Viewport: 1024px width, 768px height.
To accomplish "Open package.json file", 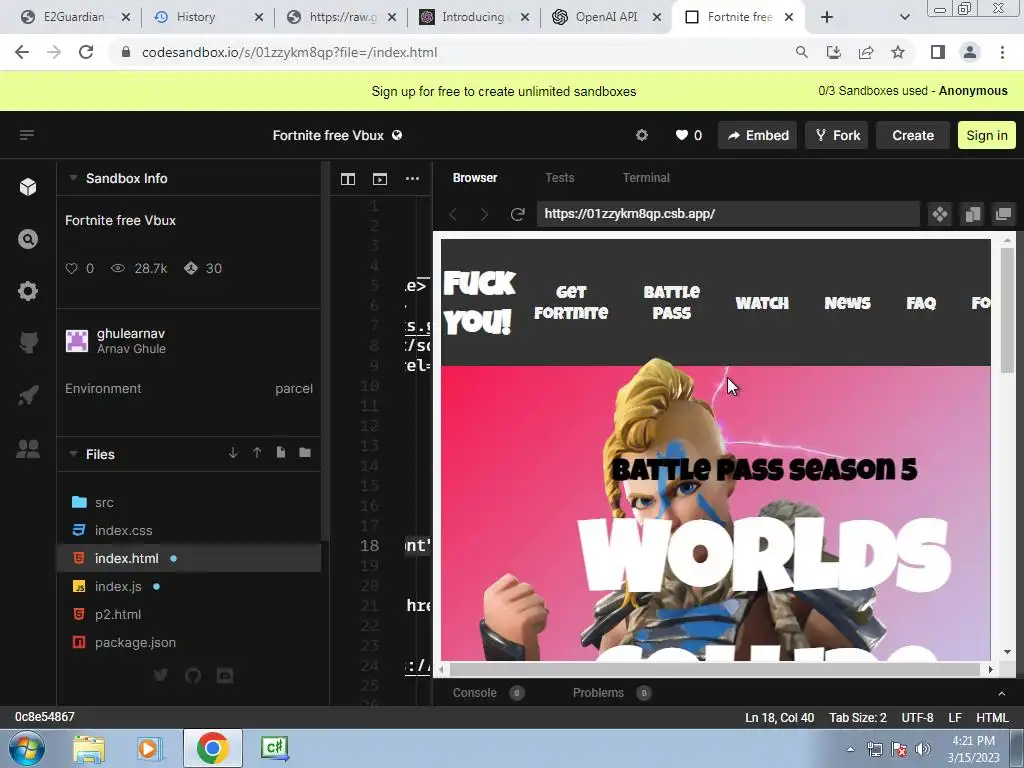I will [188, 643].
